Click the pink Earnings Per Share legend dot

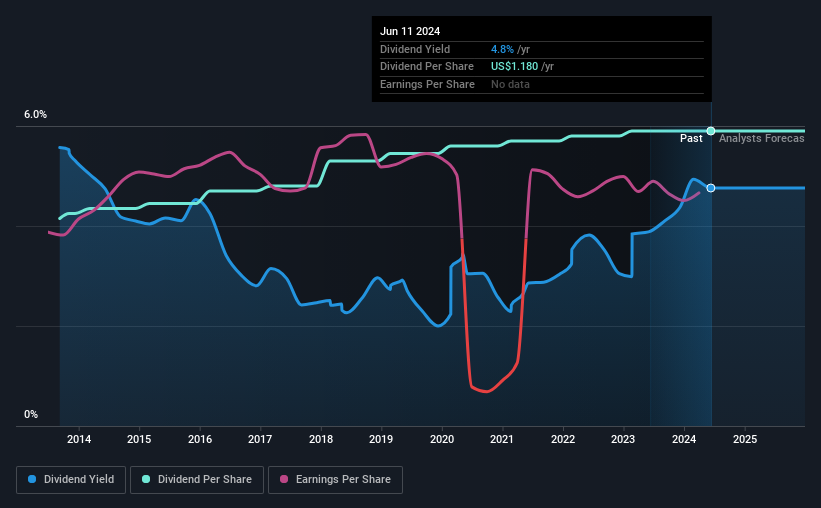(284, 479)
